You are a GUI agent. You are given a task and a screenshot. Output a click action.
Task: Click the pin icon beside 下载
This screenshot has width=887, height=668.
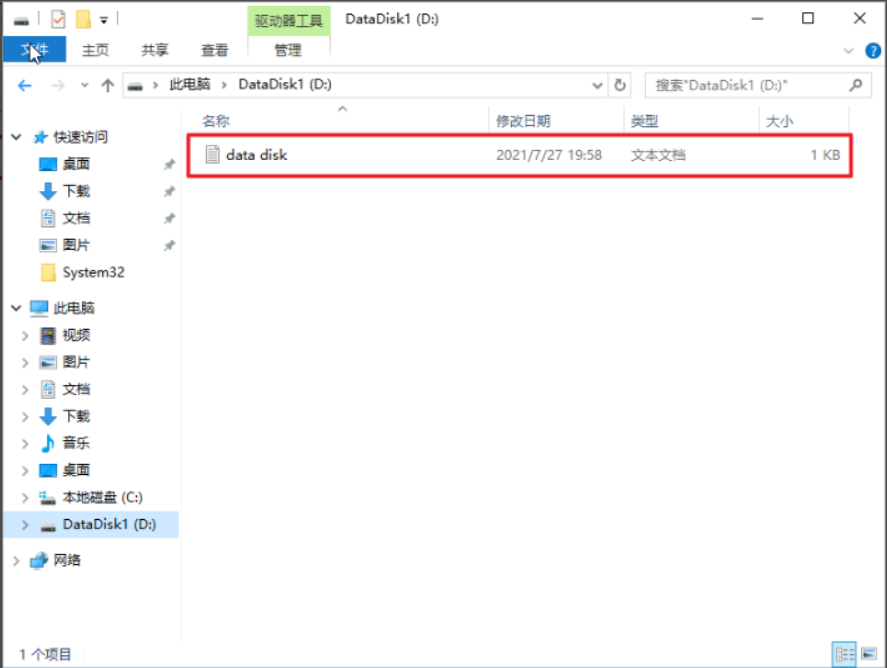click(x=169, y=192)
